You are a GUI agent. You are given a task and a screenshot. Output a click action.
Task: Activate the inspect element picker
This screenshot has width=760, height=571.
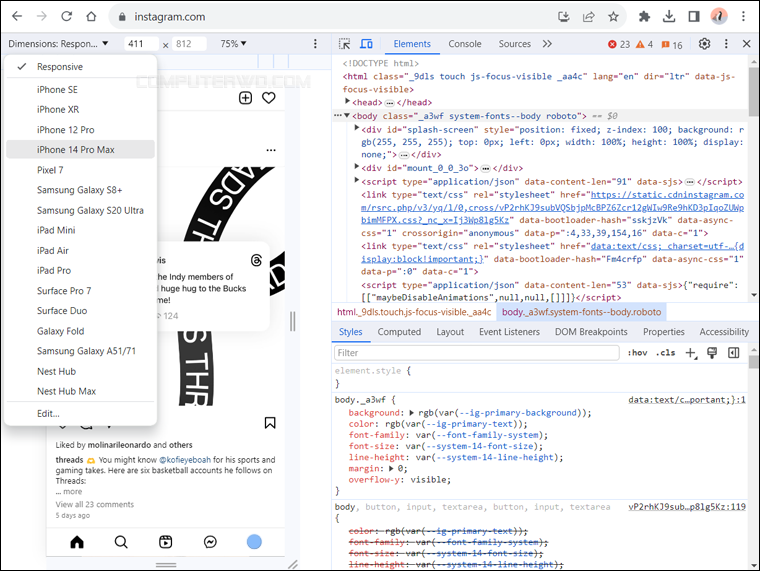click(x=344, y=44)
